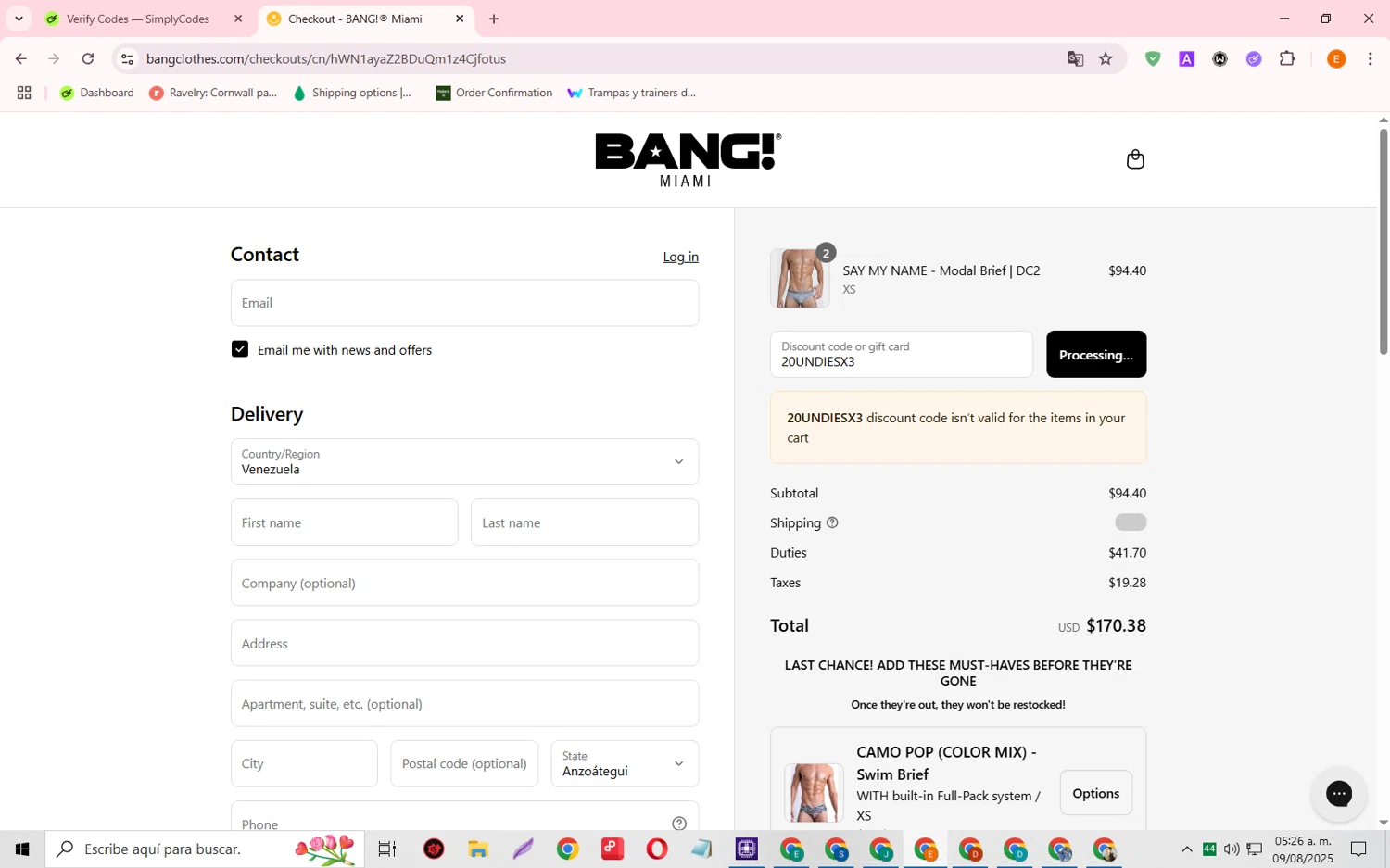Screen dimensions: 1390x868
Task: Open the green shield extension
Action: [1153, 59]
